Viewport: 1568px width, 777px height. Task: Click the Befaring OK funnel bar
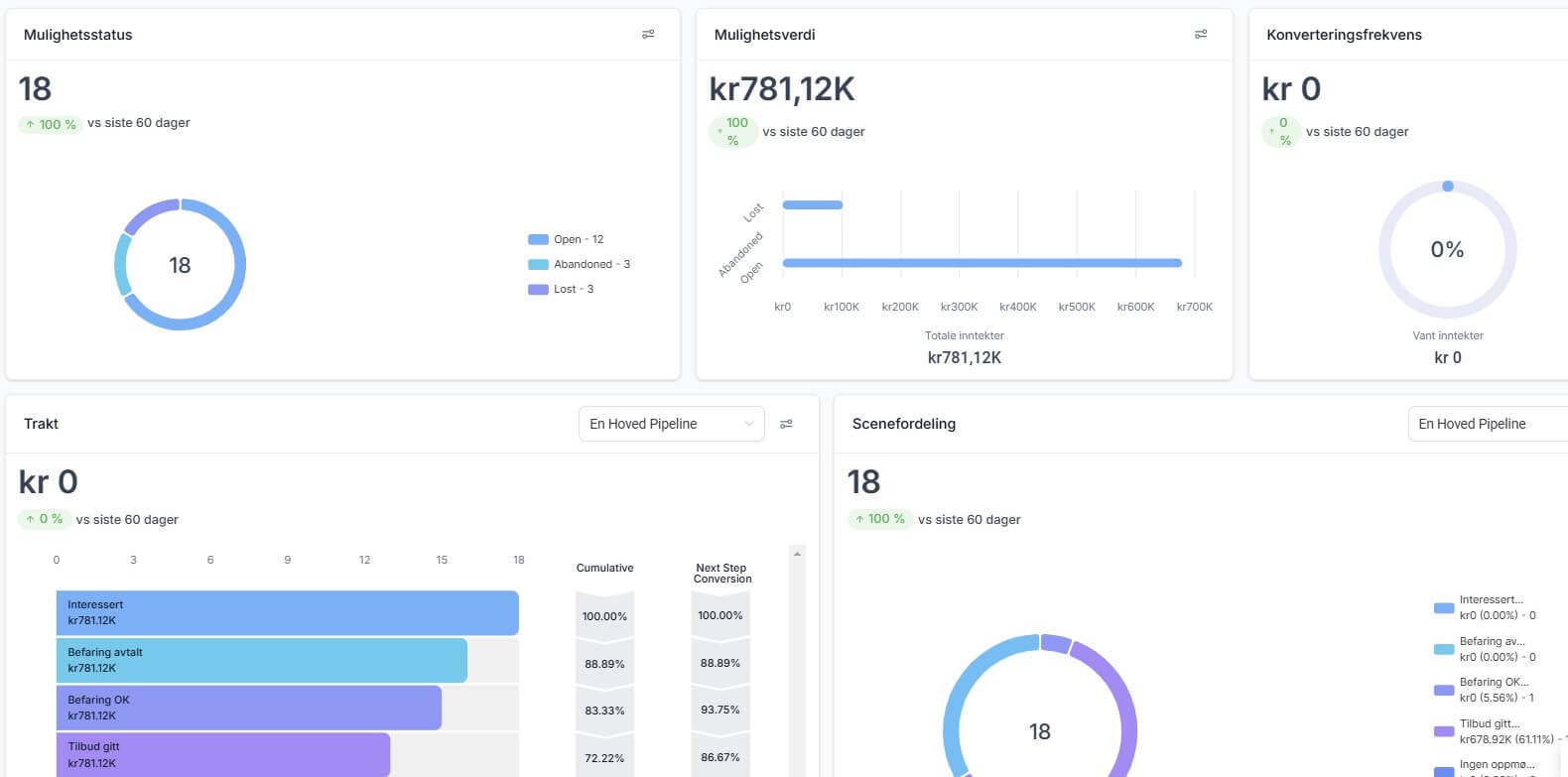(x=249, y=708)
